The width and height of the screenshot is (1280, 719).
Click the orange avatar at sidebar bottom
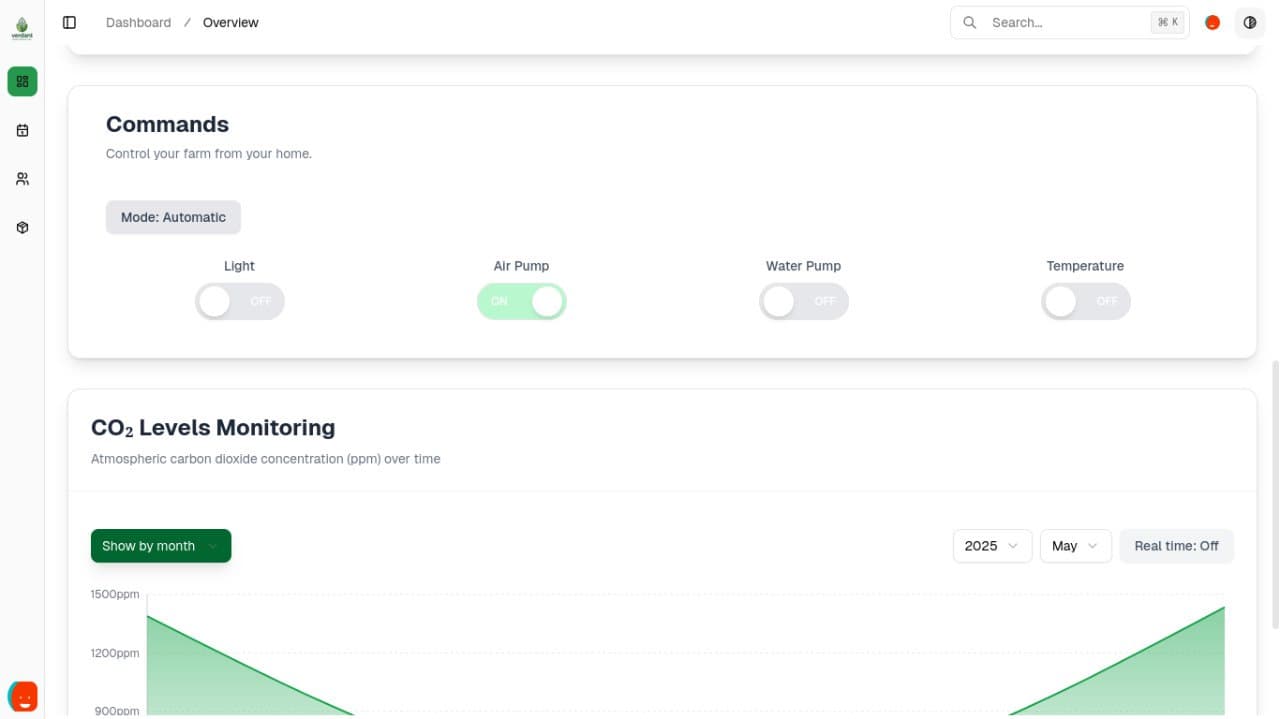pyautogui.click(x=22, y=695)
